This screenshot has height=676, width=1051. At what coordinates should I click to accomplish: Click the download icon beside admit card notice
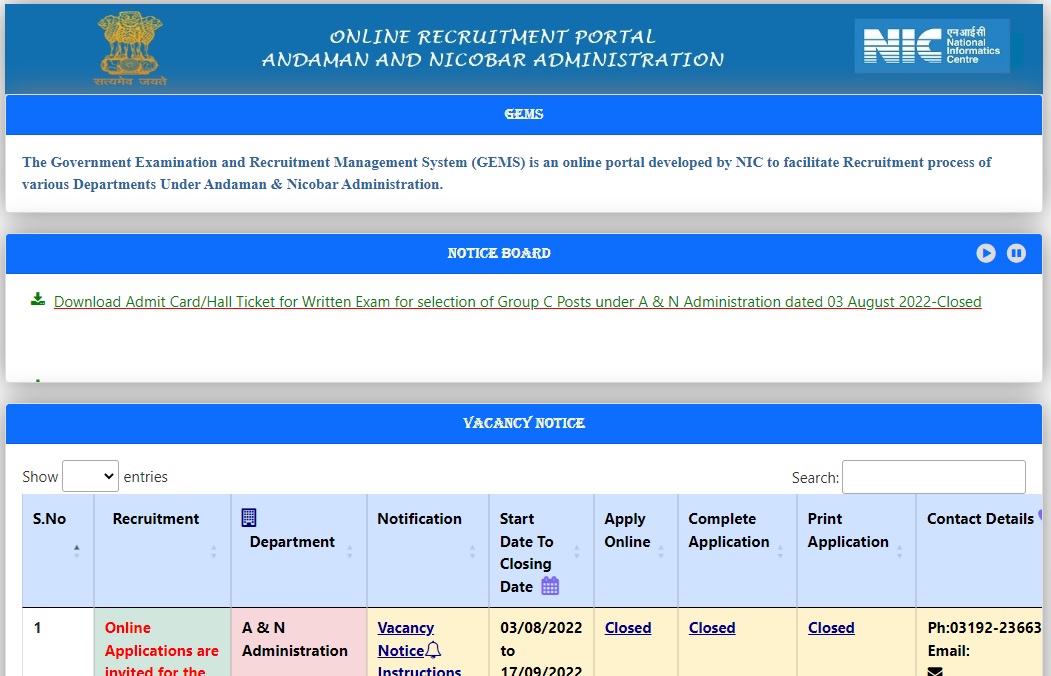coord(38,299)
